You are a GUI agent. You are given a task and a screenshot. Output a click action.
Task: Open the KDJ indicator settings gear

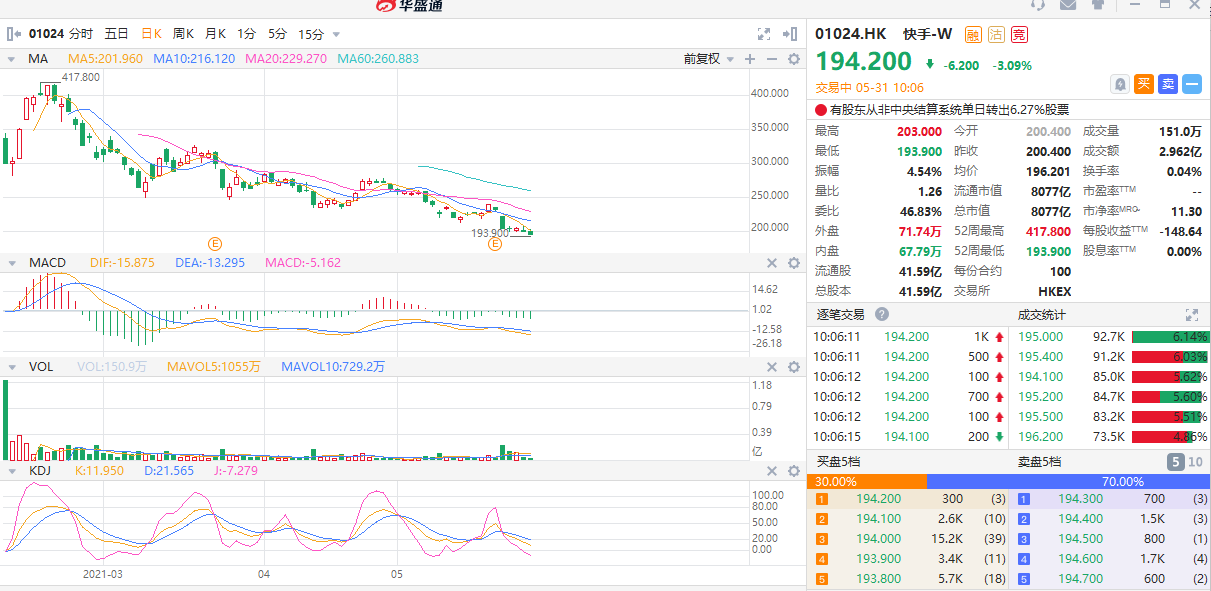tap(793, 471)
